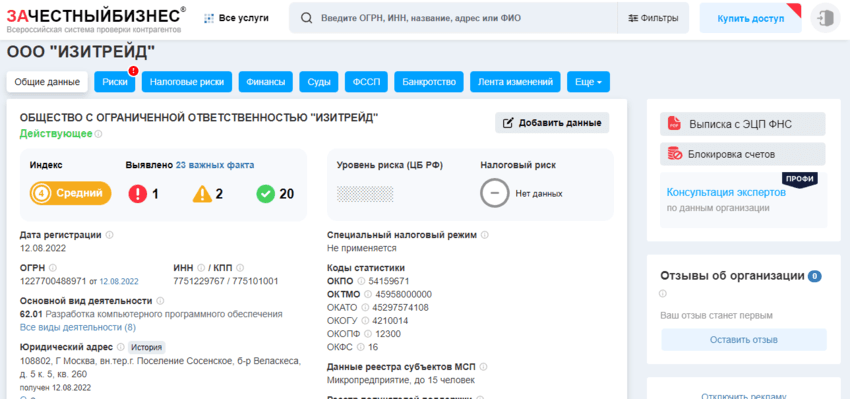This screenshot has width=850, height=399.
Task: Open Выписка с ЭЦП ФНС
Action: (x=743, y=124)
